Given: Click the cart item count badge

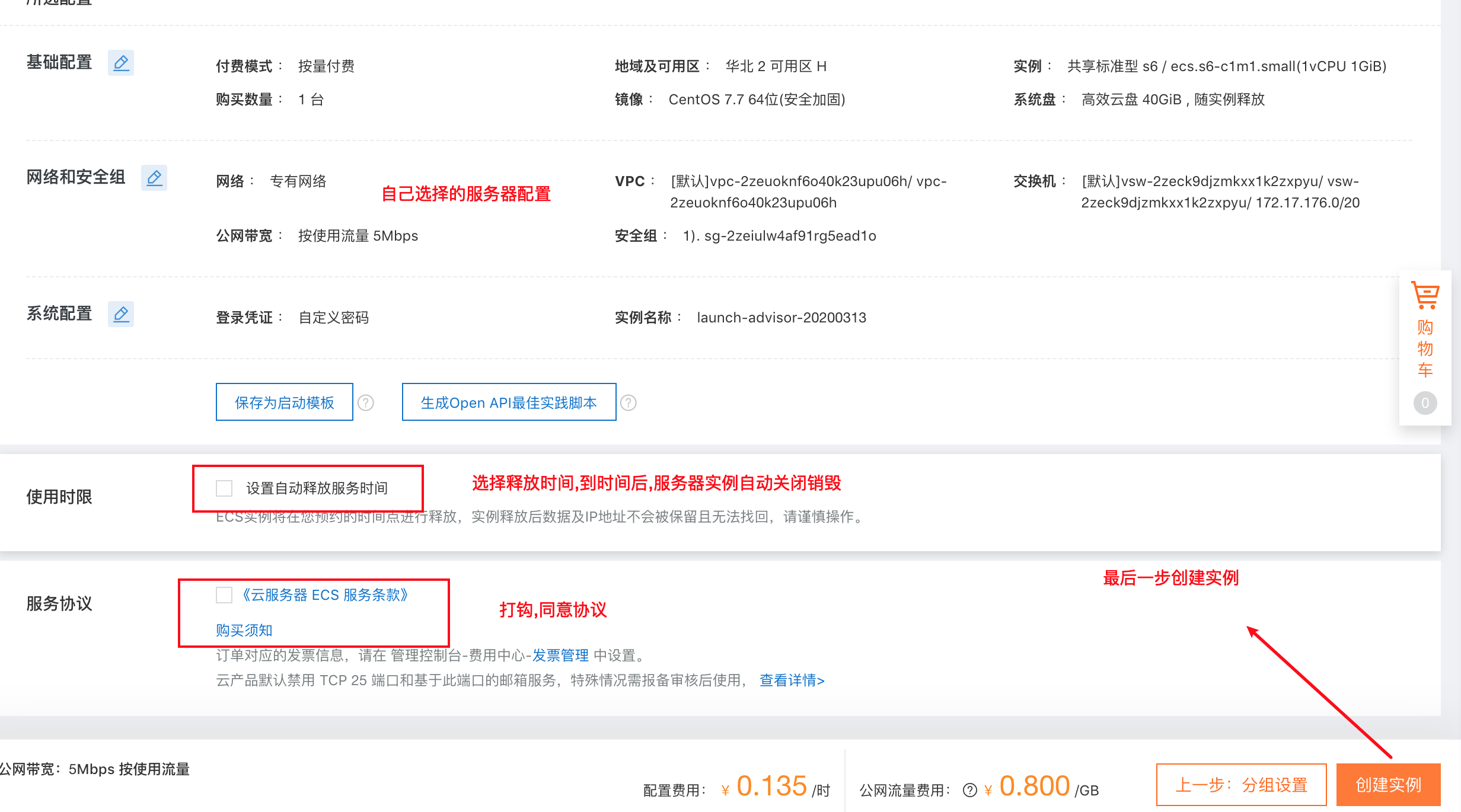Looking at the screenshot, I should (x=1425, y=403).
